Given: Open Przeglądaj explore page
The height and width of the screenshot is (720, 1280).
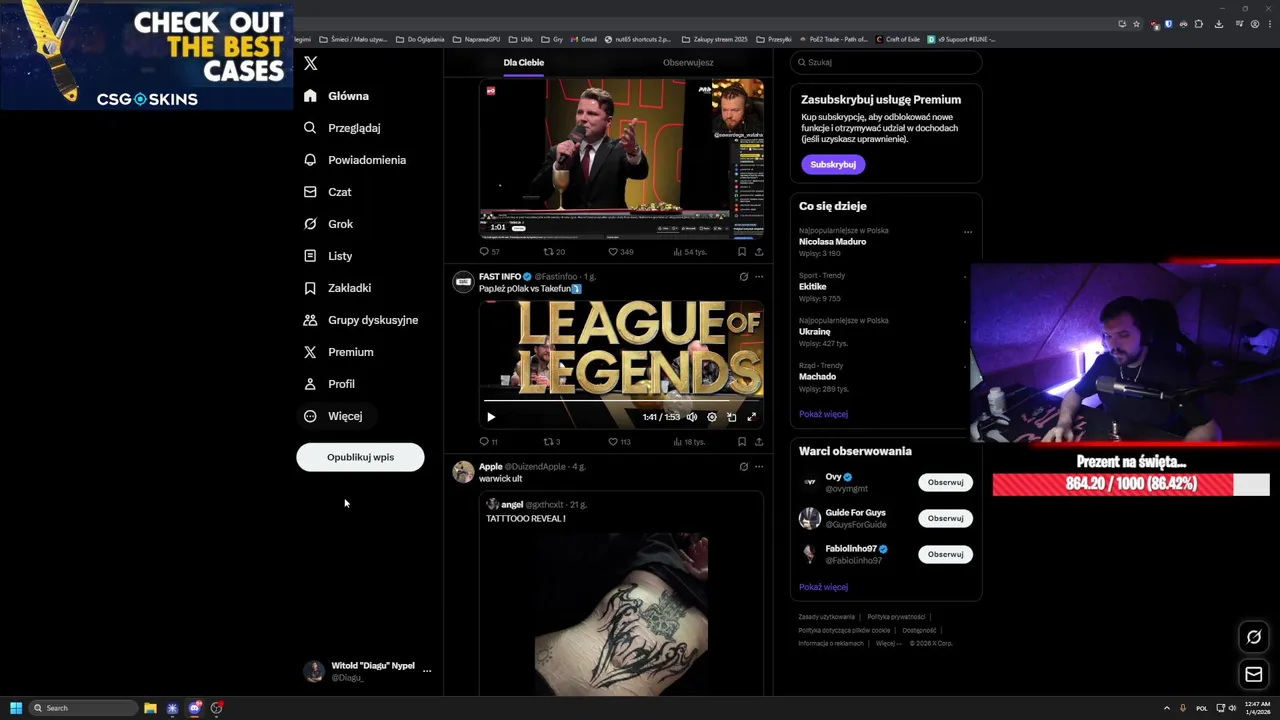Looking at the screenshot, I should 342,128.
